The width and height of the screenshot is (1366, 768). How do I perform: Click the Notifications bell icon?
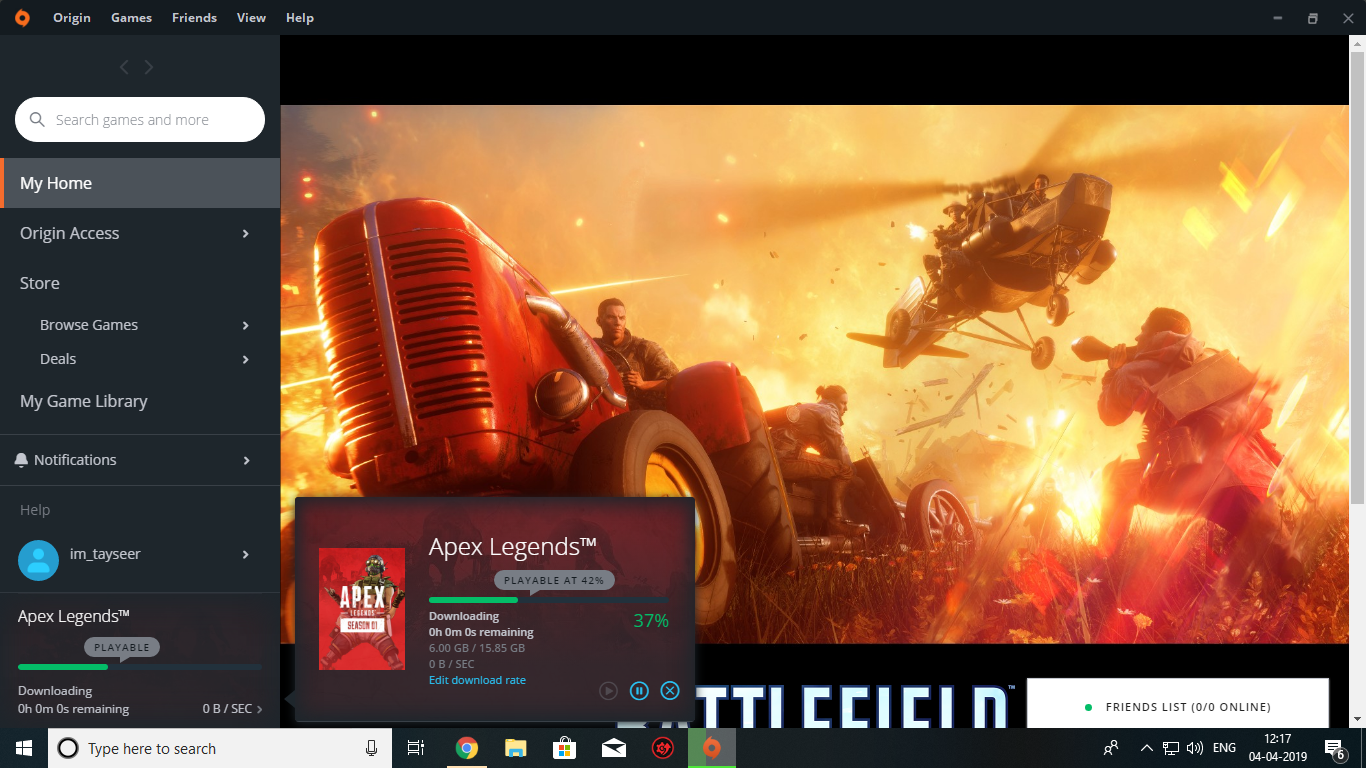click(21, 460)
